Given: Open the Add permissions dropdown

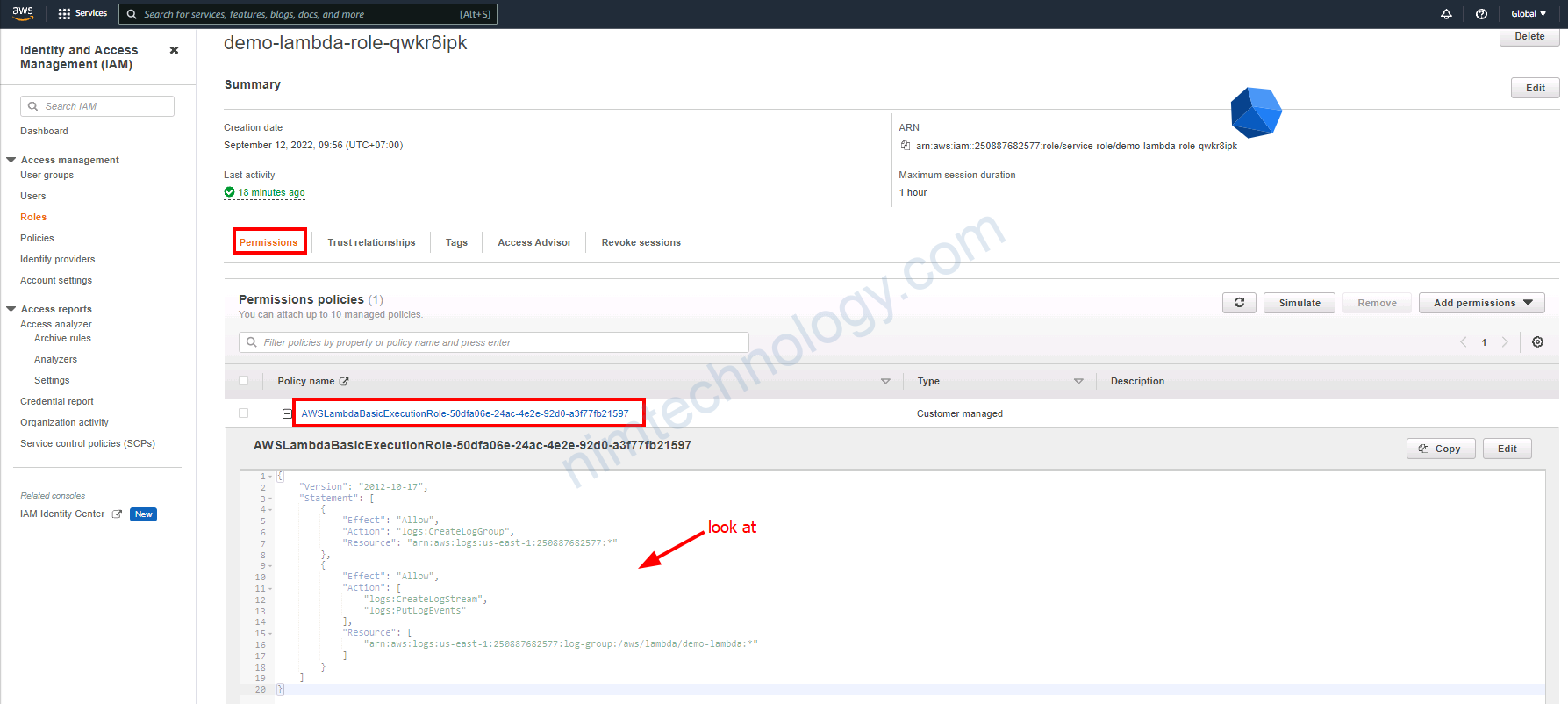Looking at the screenshot, I should coord(1482,303).
